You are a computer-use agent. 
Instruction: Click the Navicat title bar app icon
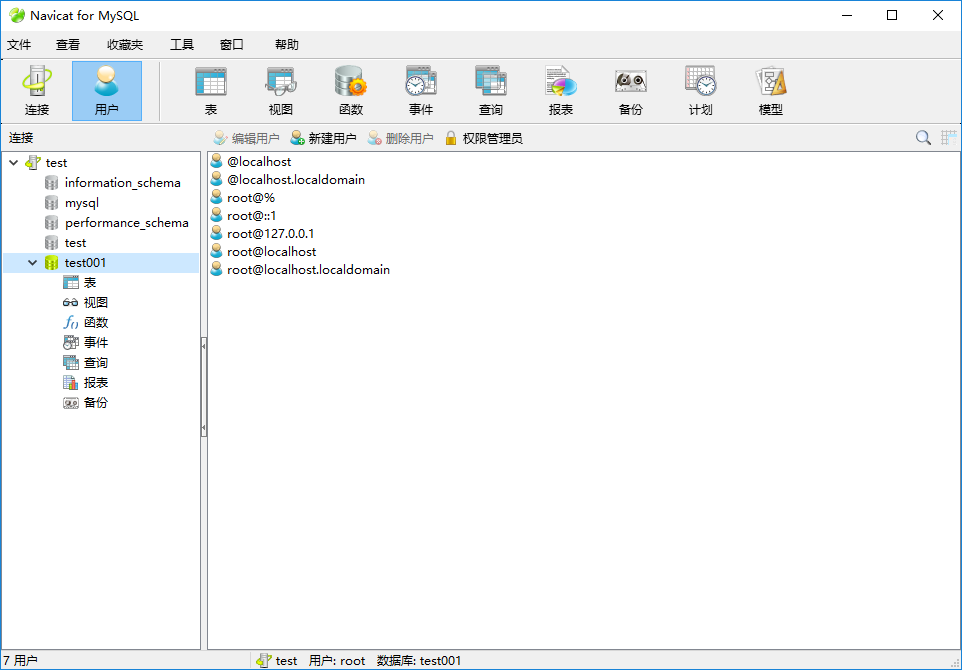tap(17, 15)
